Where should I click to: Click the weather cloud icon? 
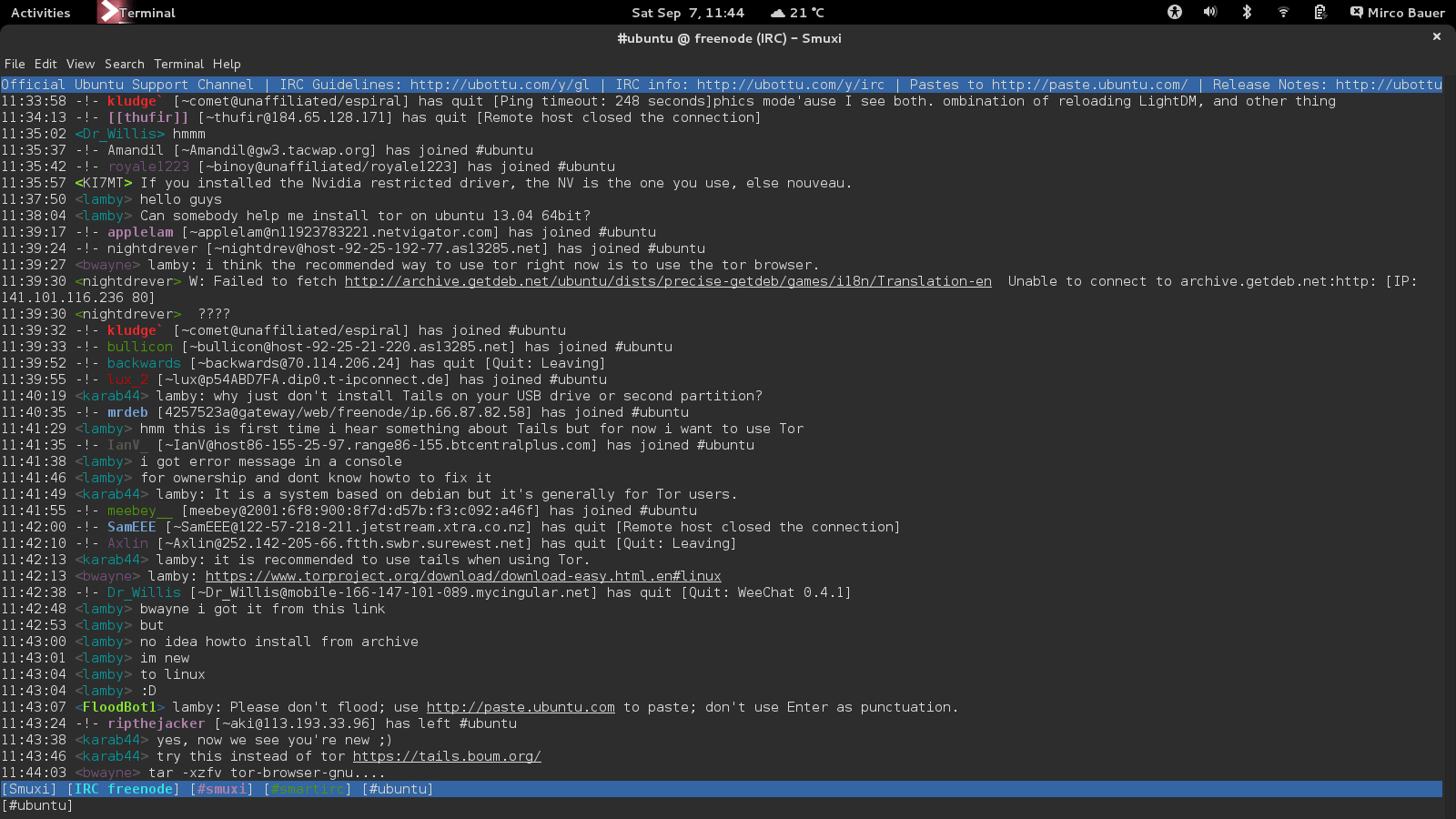[x=776, y=13]
